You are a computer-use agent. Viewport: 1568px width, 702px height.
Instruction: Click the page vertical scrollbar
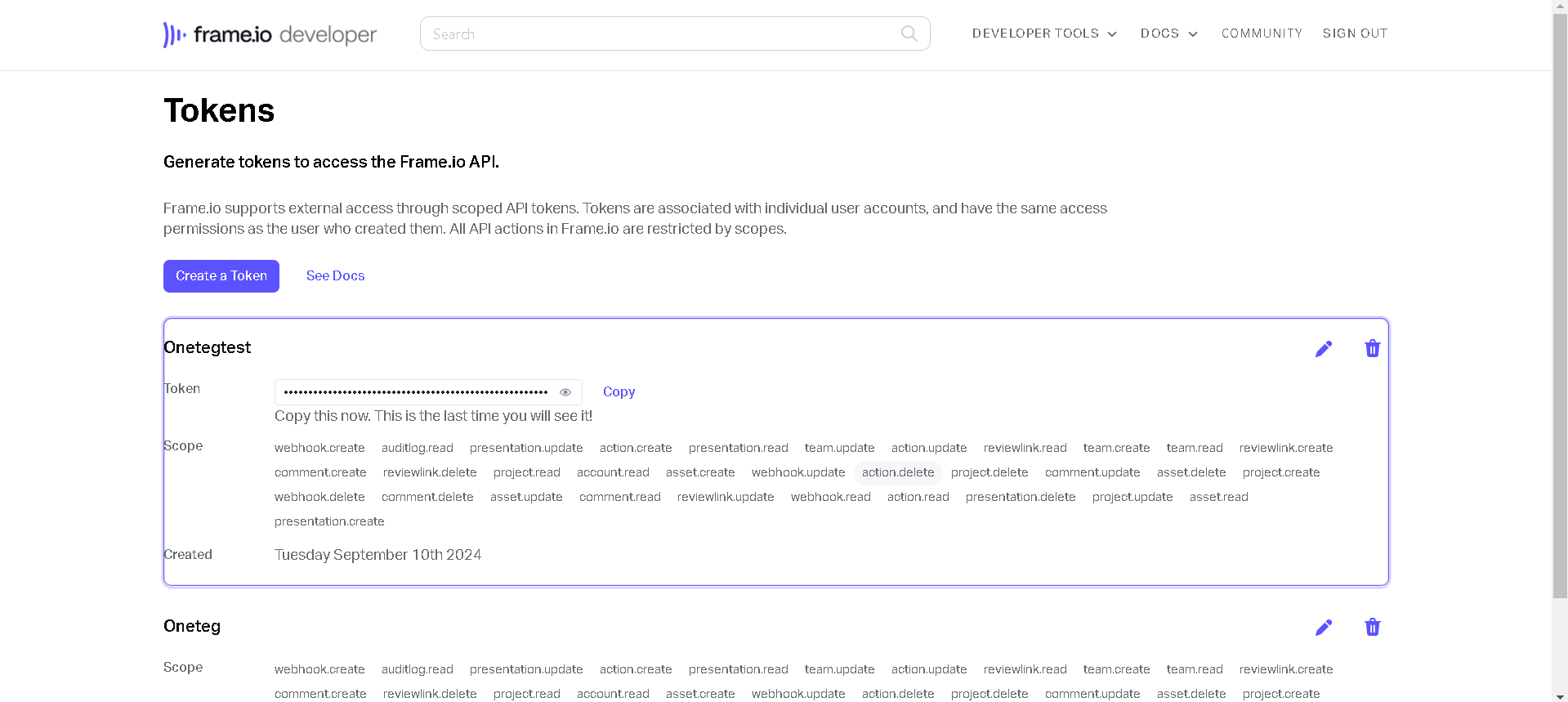pos(1560,327)
